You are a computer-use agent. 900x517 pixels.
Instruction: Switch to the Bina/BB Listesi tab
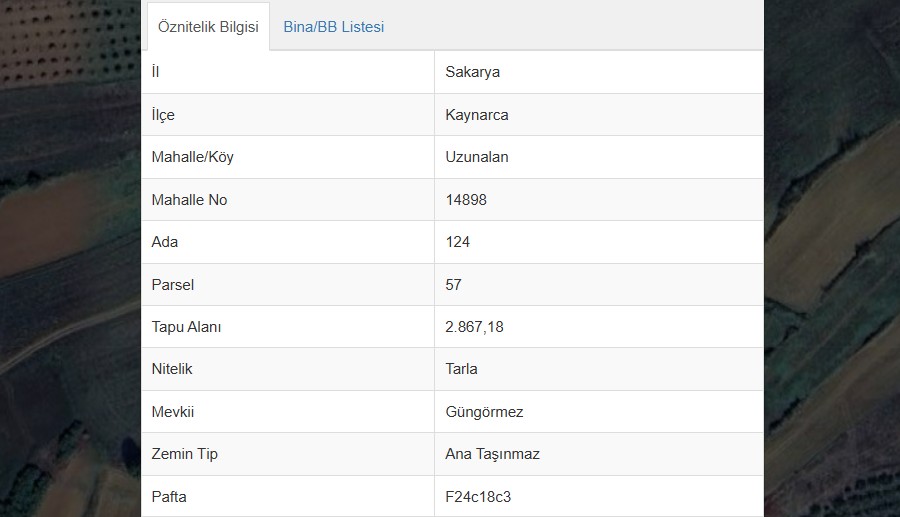click(333, 27)
